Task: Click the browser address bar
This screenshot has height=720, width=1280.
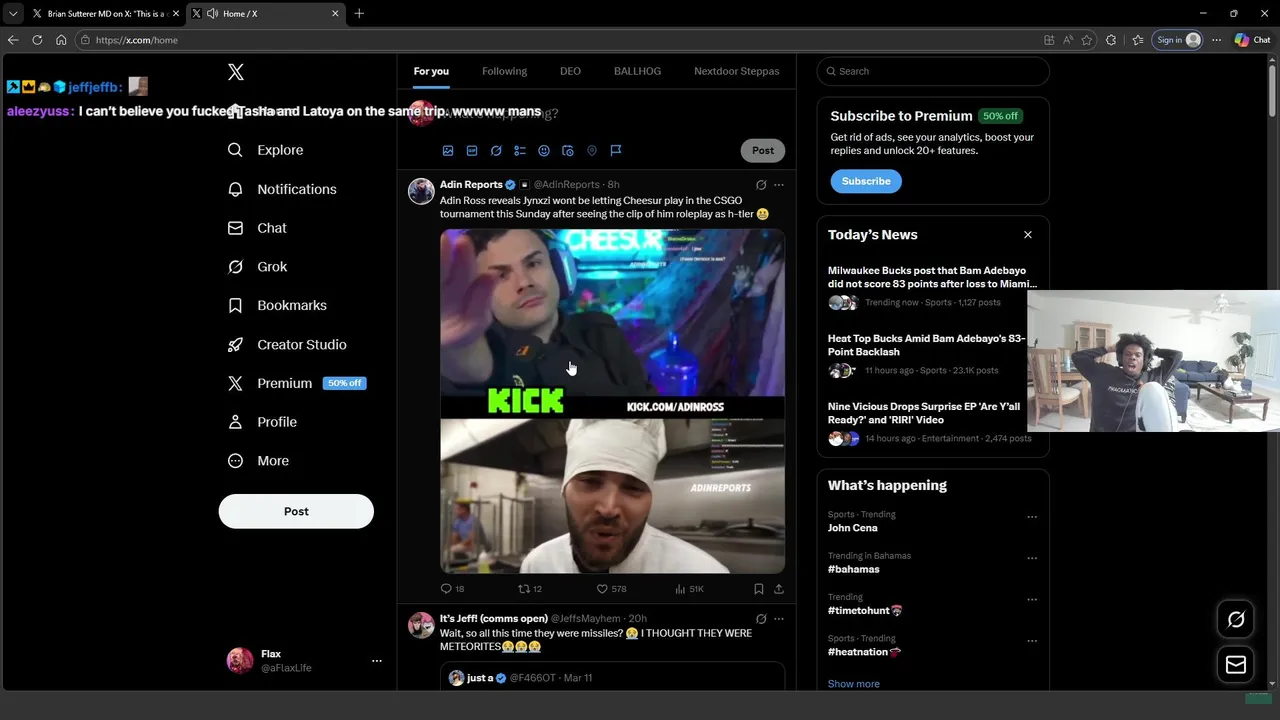Action: 560,40
